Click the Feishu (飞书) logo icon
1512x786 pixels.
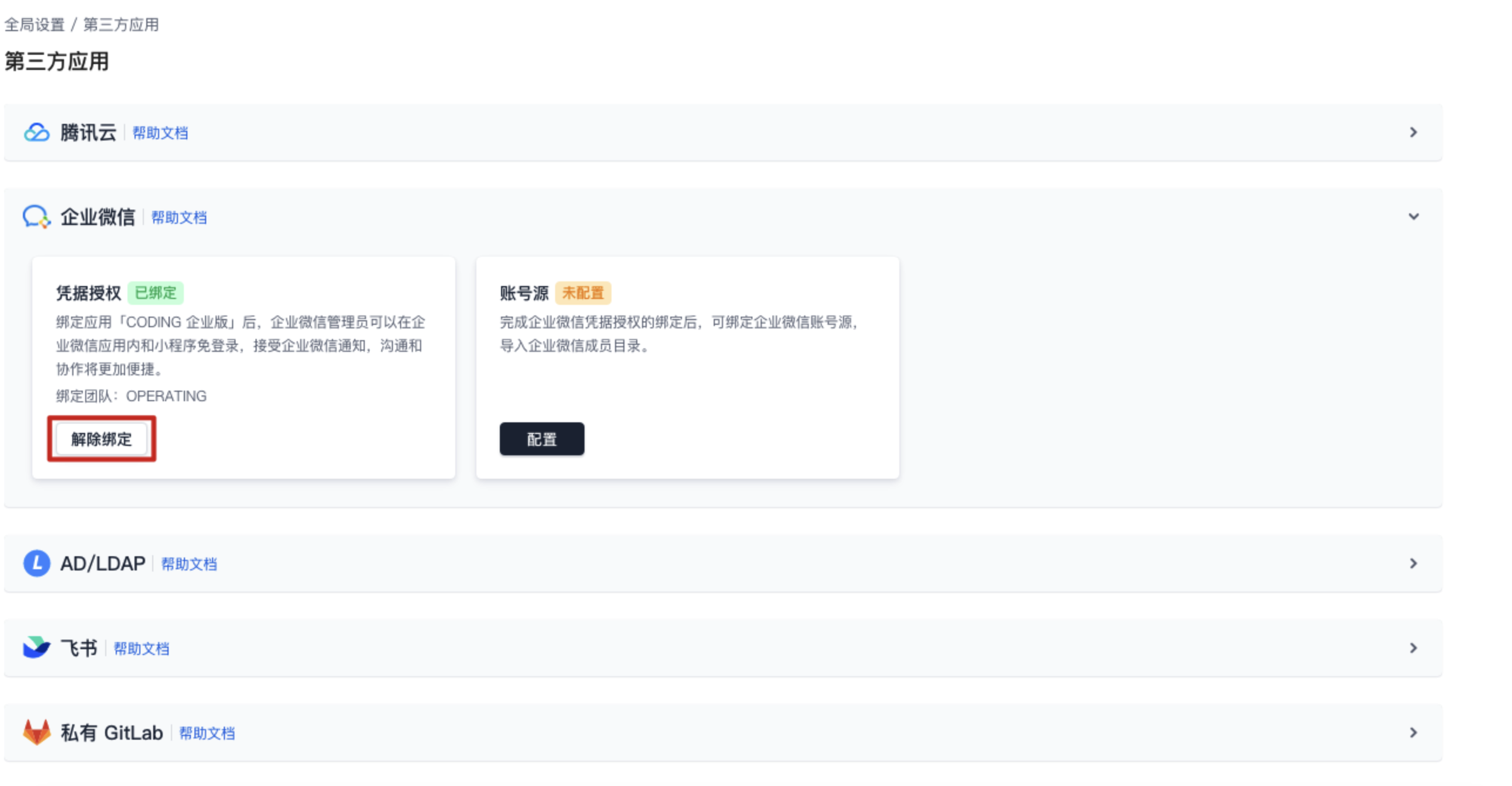(x=36, y=647)
